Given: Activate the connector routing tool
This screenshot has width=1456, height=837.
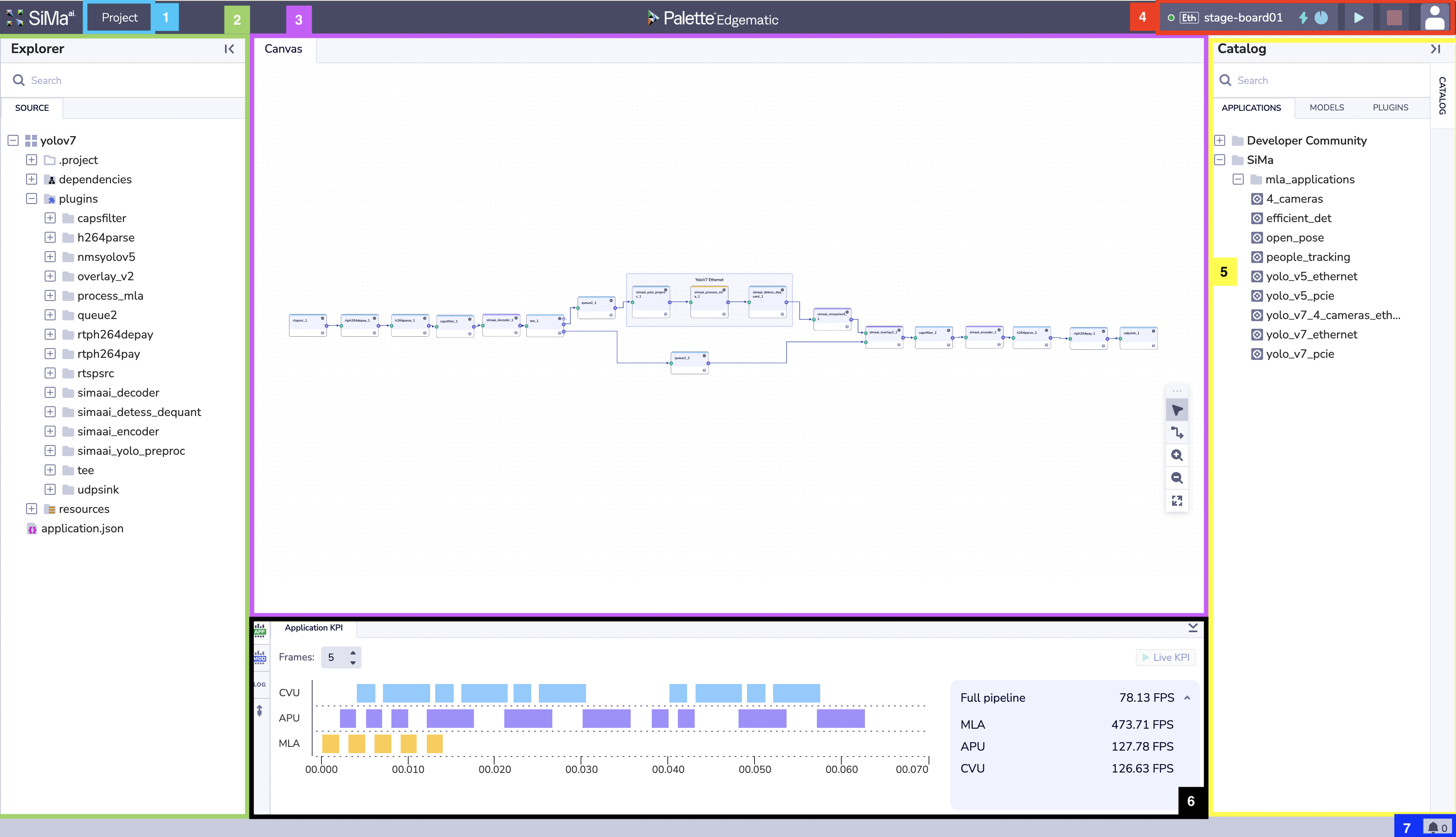Looking at the screenshot, I should click(x=1177, y=432).
